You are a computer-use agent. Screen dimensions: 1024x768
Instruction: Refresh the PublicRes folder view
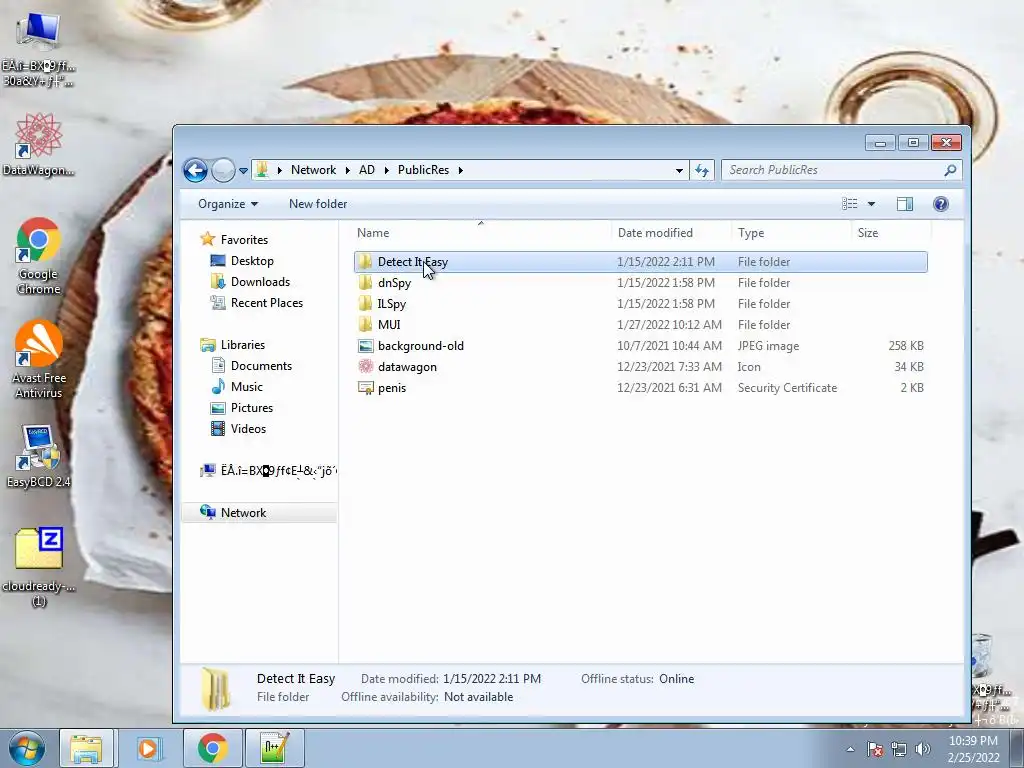click(702, 170)
